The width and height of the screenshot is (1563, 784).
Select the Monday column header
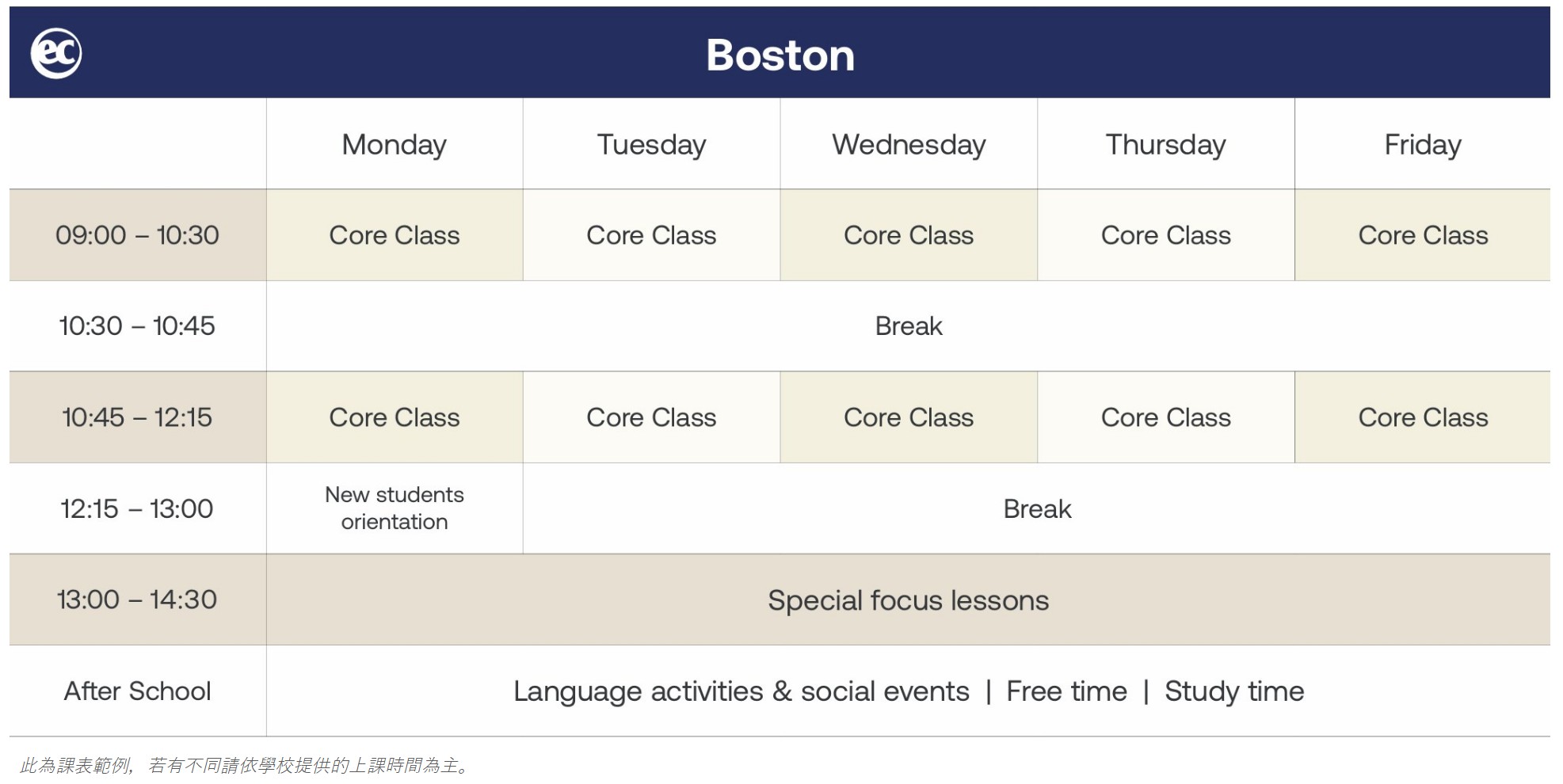[394, 145]
